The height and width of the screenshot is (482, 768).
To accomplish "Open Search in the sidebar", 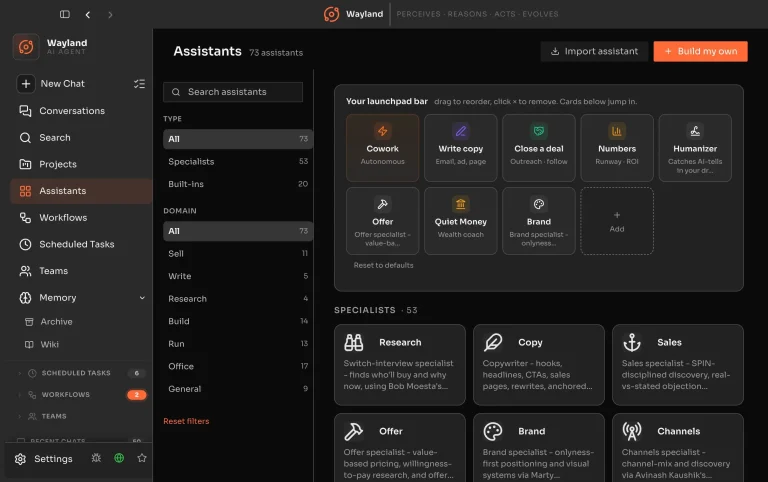I will [x=81, y=138].
